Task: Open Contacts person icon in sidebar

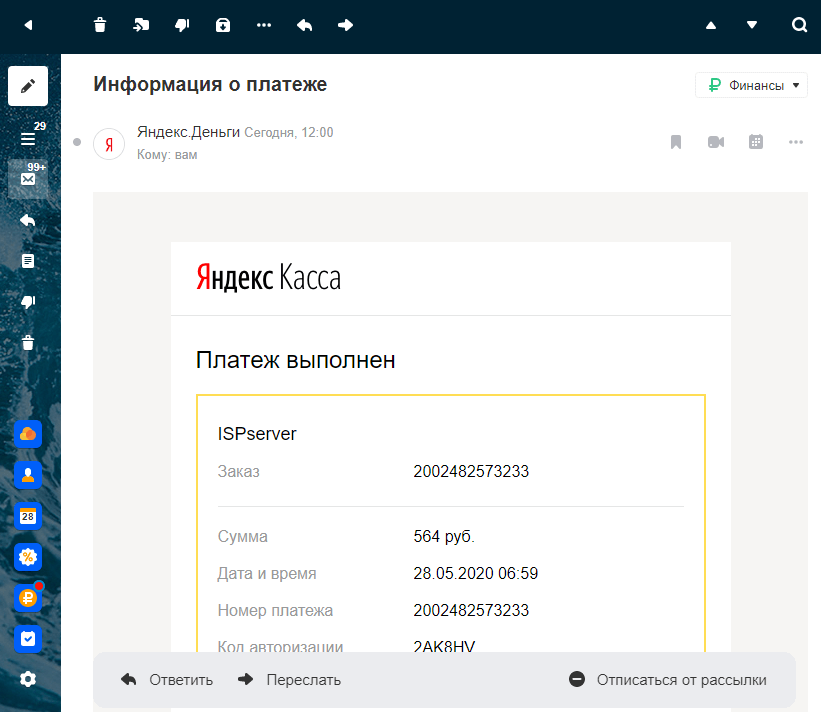Action: (x=28, y=475)
